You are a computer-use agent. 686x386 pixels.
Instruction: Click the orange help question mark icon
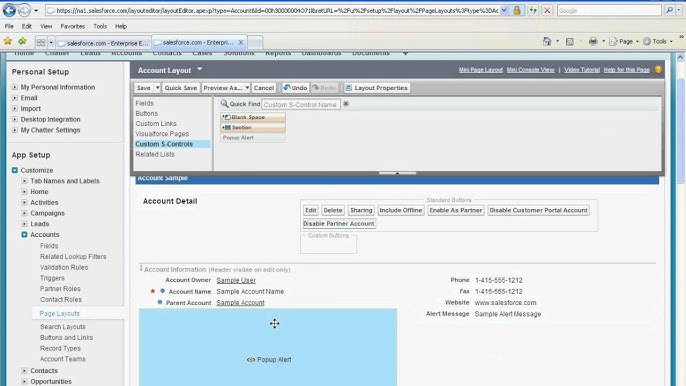(658, 70)
